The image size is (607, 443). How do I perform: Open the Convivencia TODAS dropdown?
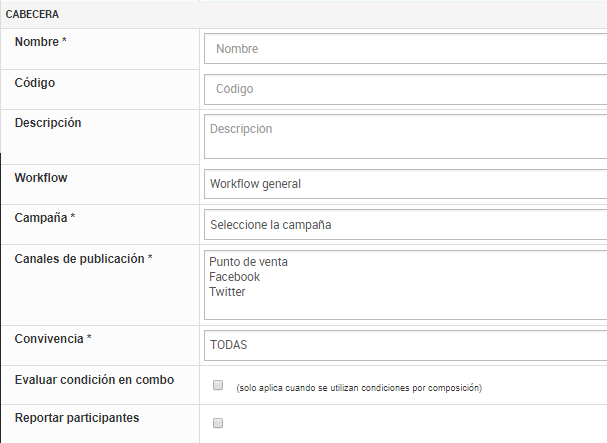tap(405, 344)
